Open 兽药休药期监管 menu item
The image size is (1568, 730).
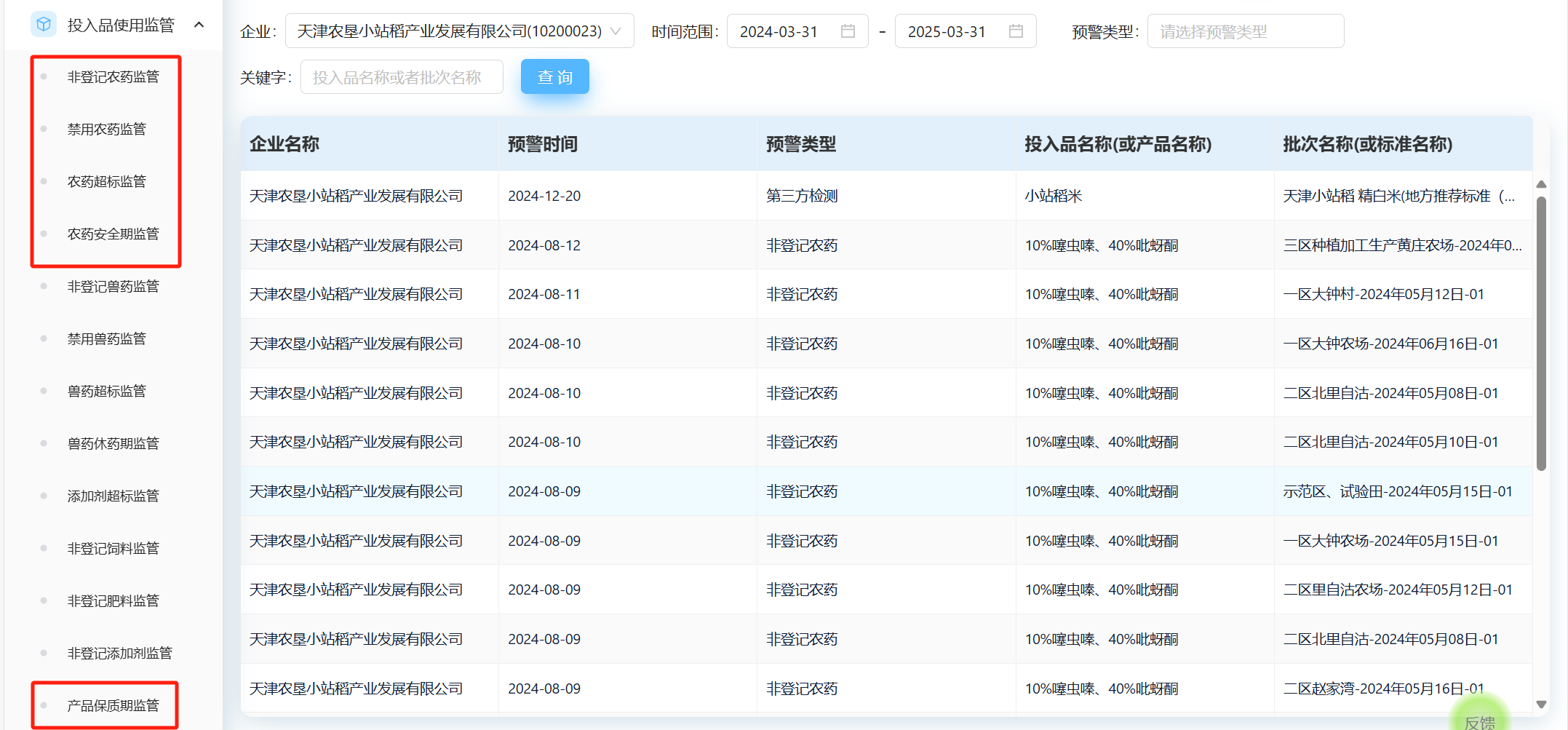[x=113, y=443]
